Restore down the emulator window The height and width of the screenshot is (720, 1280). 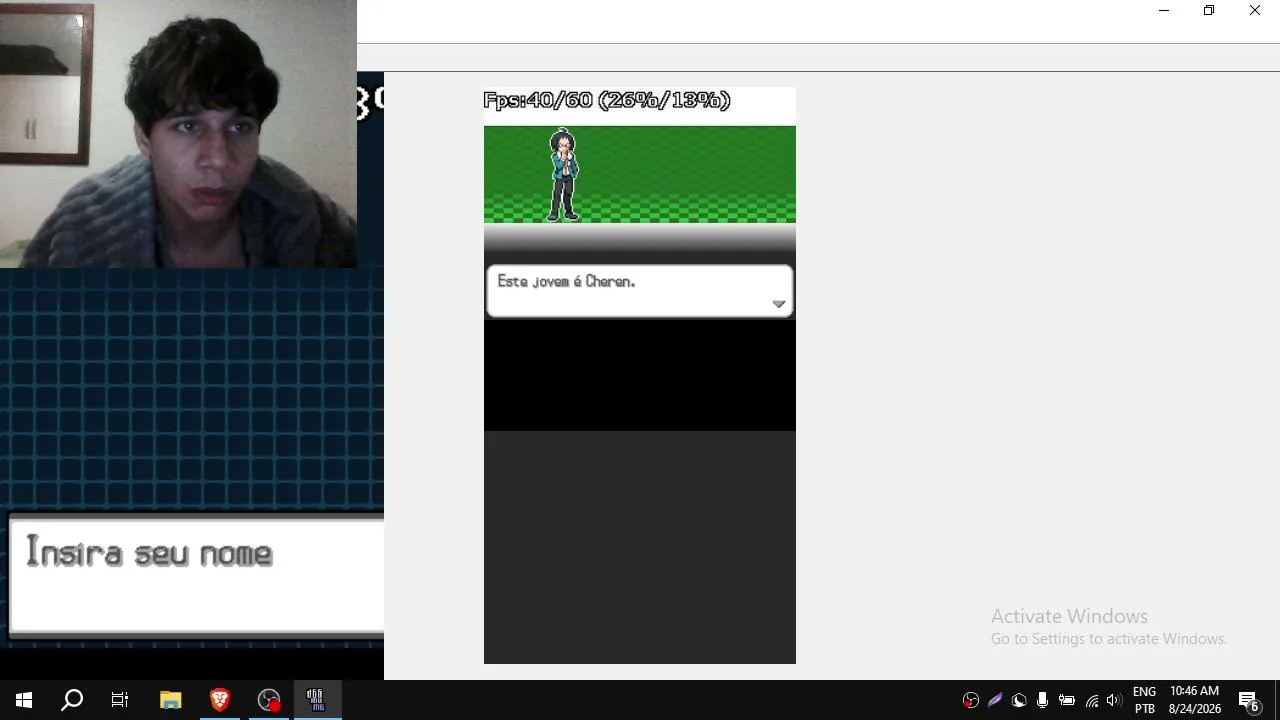[1209, 11]
